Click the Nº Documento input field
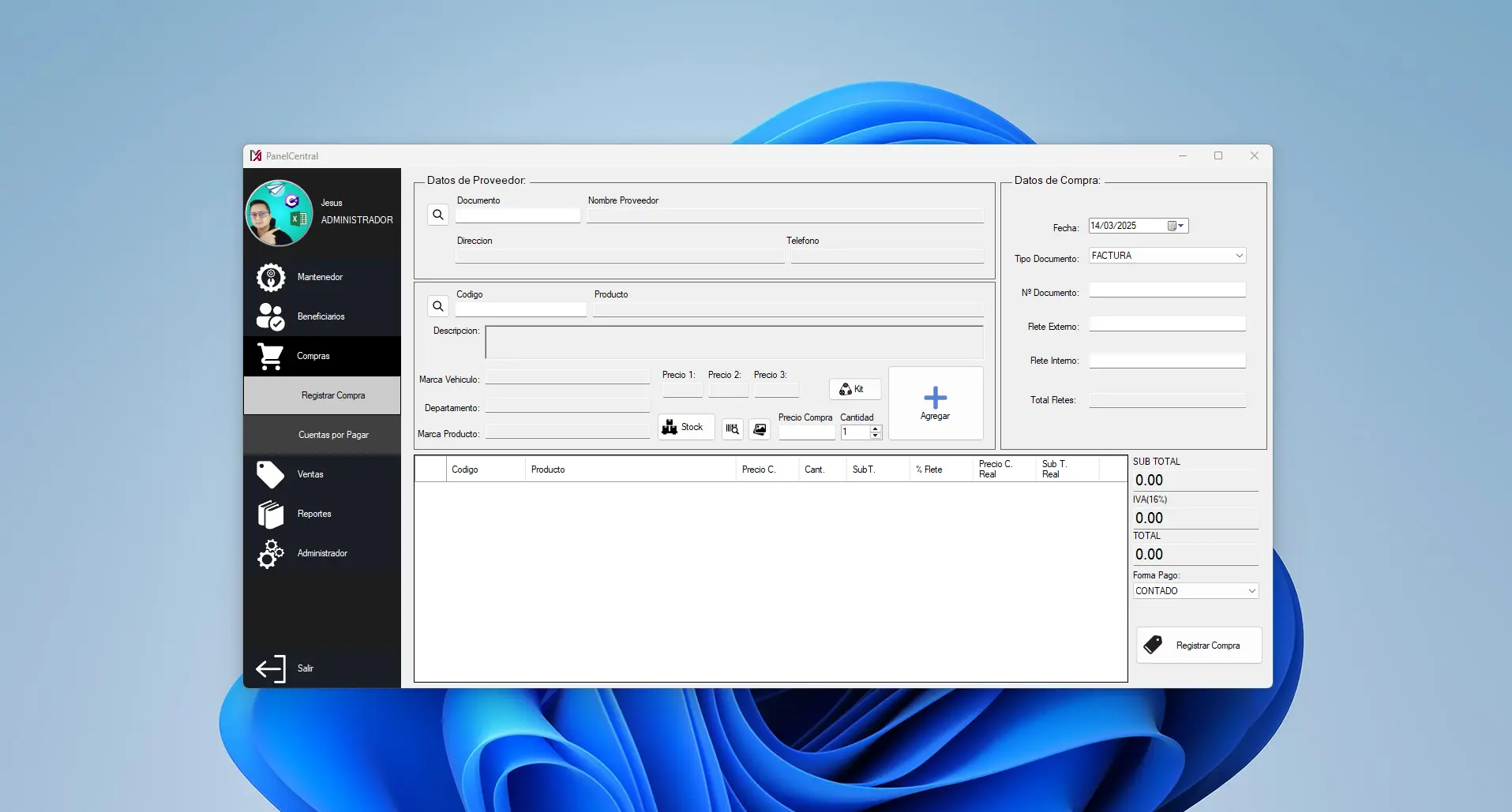The width and height of the screenshot is (1512, 812). point(1168,290)
